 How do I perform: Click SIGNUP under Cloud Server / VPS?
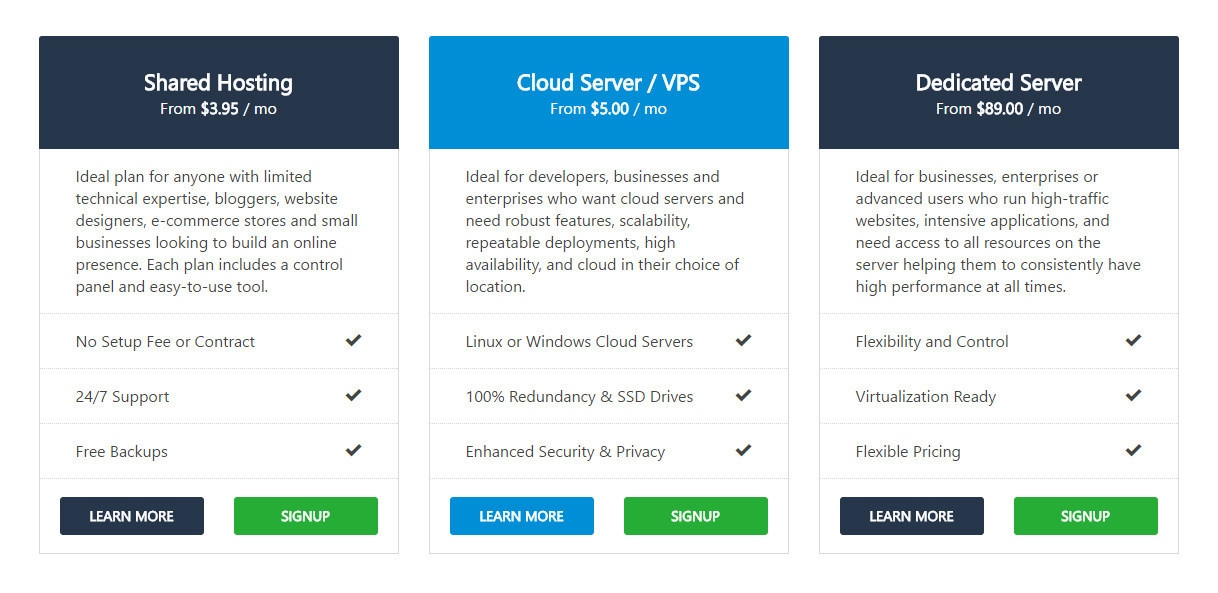pos(695,516)
